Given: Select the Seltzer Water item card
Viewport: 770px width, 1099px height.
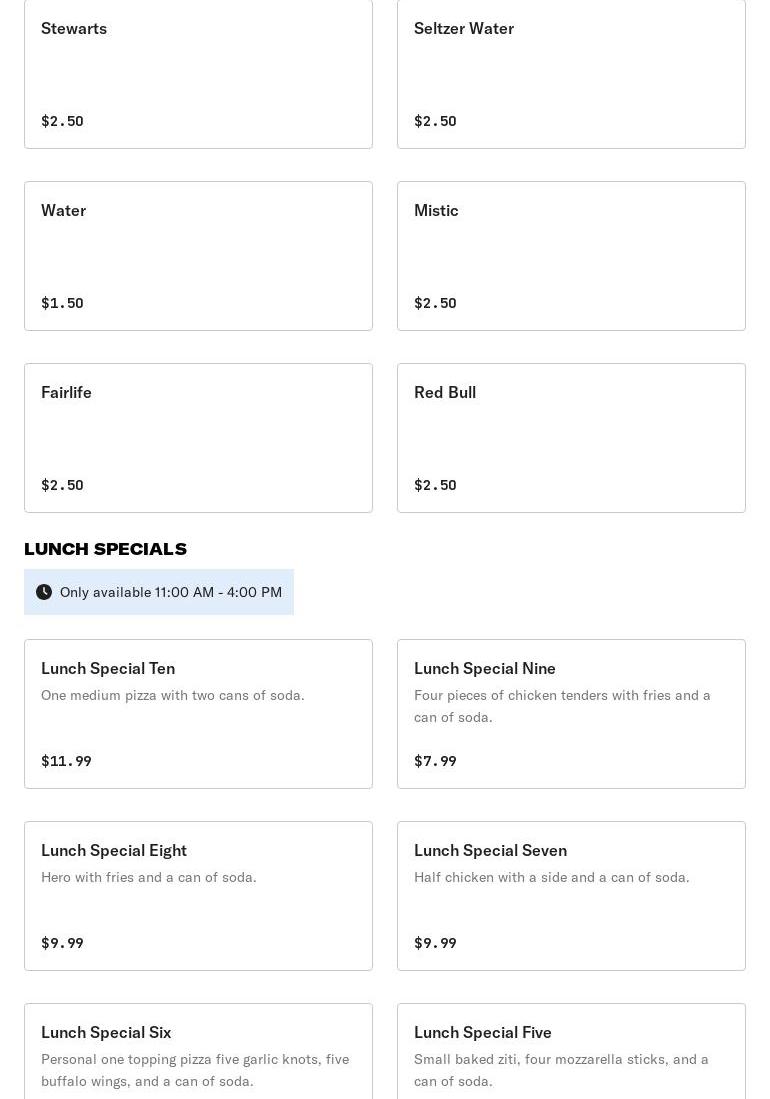Looking at the screenshot, I should tap(571, 74).
